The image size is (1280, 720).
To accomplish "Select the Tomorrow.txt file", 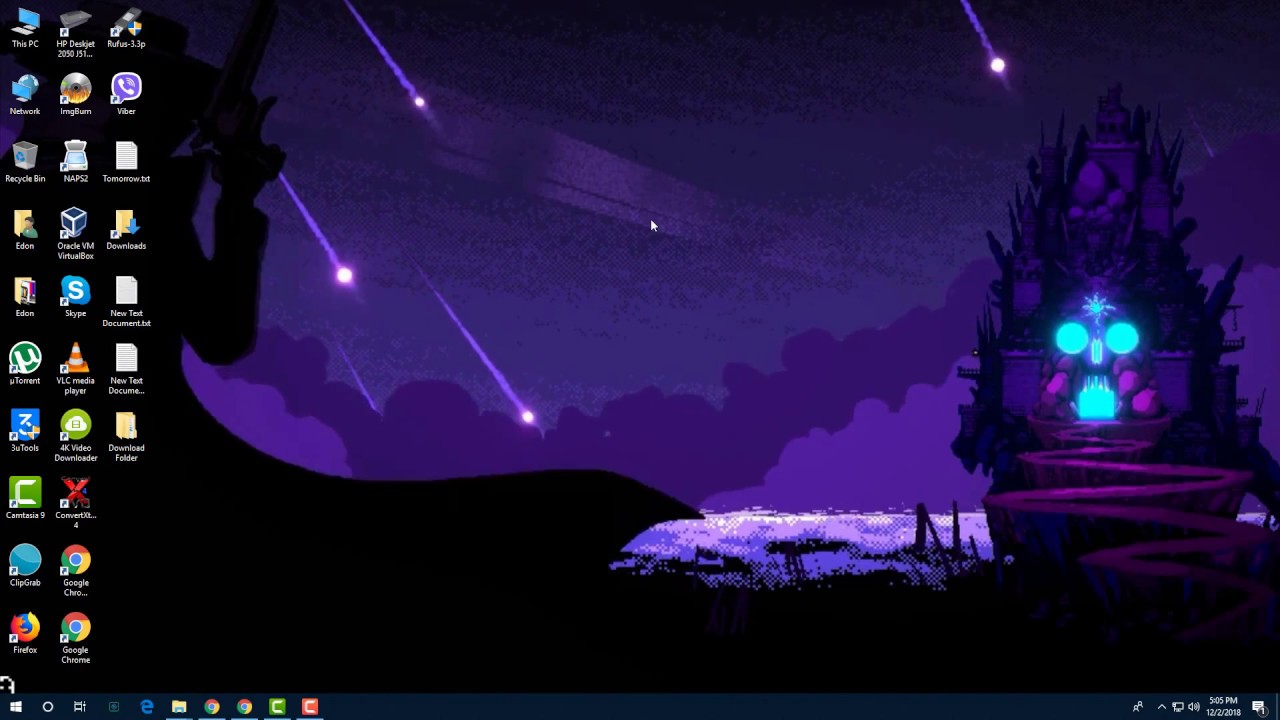I will pyautogui.click(x=126, y=162).
